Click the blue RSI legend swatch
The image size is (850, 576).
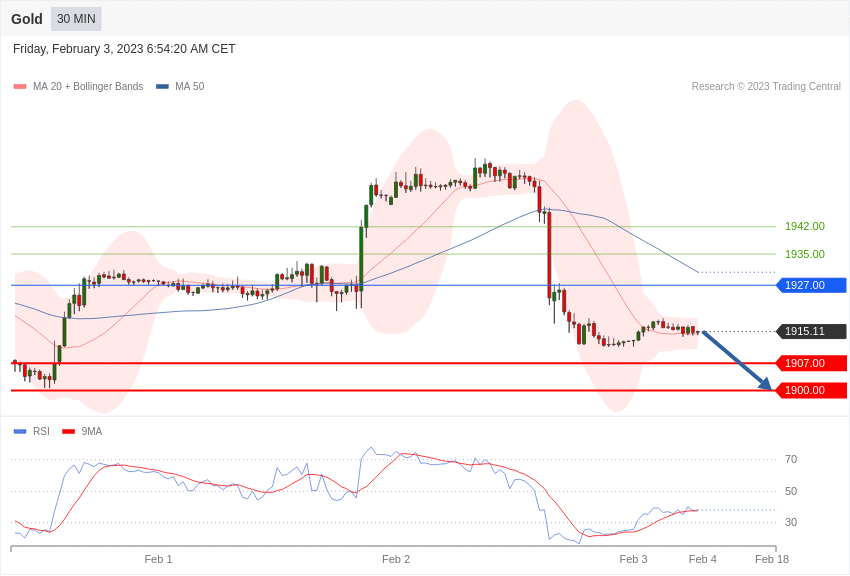pos(20,431)
